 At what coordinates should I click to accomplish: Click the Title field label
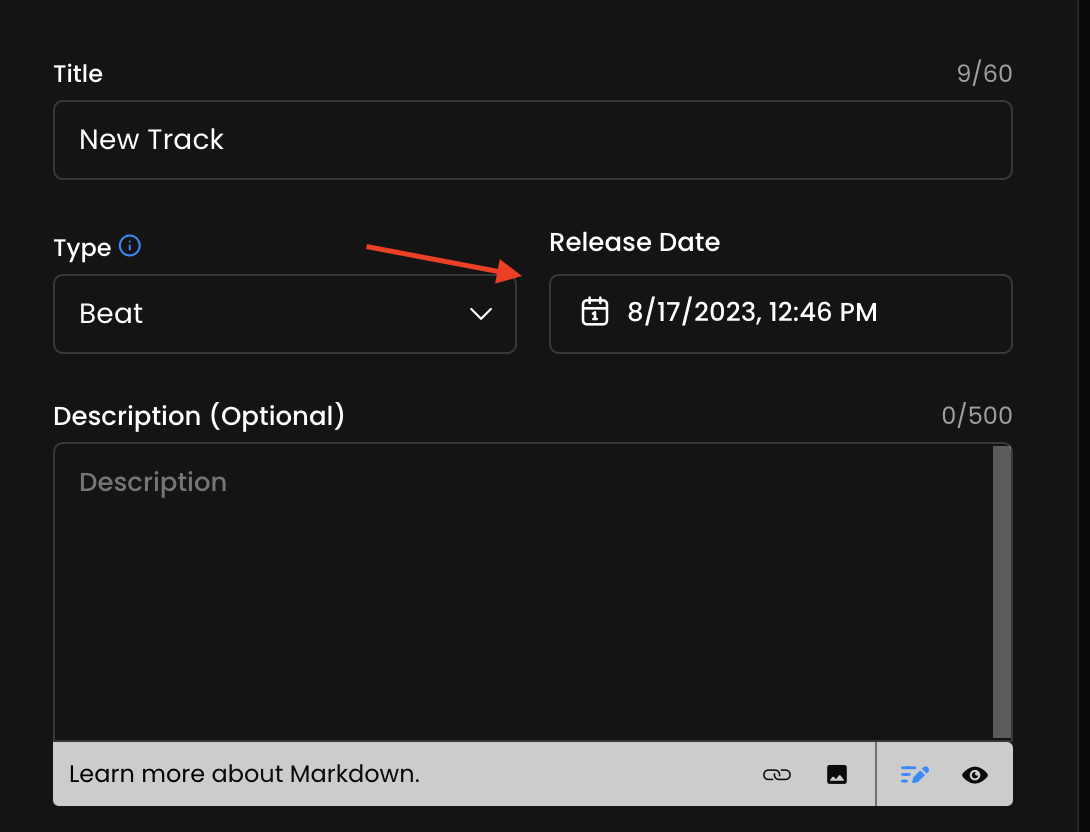tap(78, 74)
